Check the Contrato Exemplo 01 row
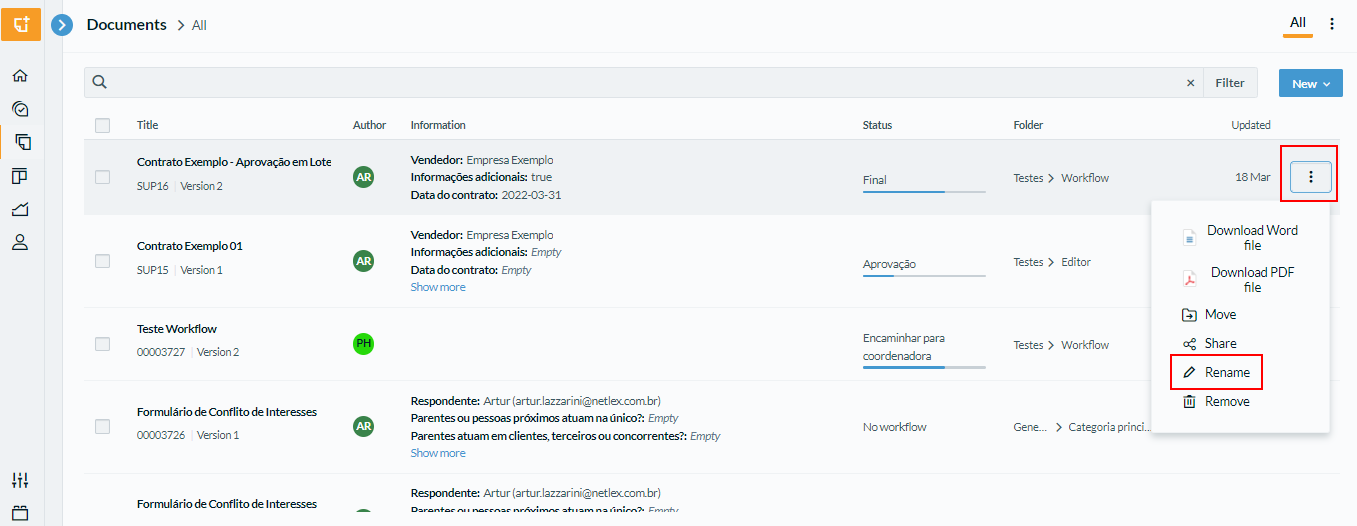The height and width of the screenshot is (526, 1357). point(103,261)
